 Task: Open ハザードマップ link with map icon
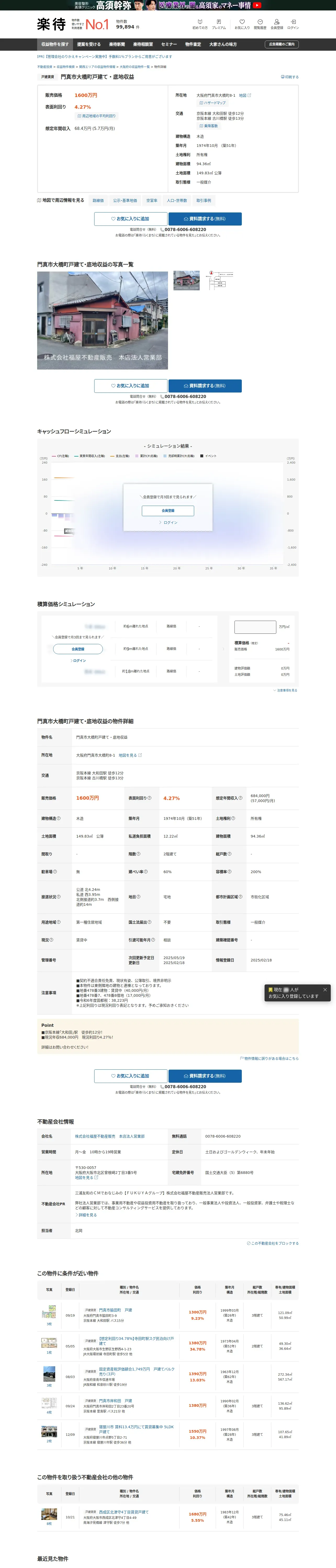click(x=212, y=103)
